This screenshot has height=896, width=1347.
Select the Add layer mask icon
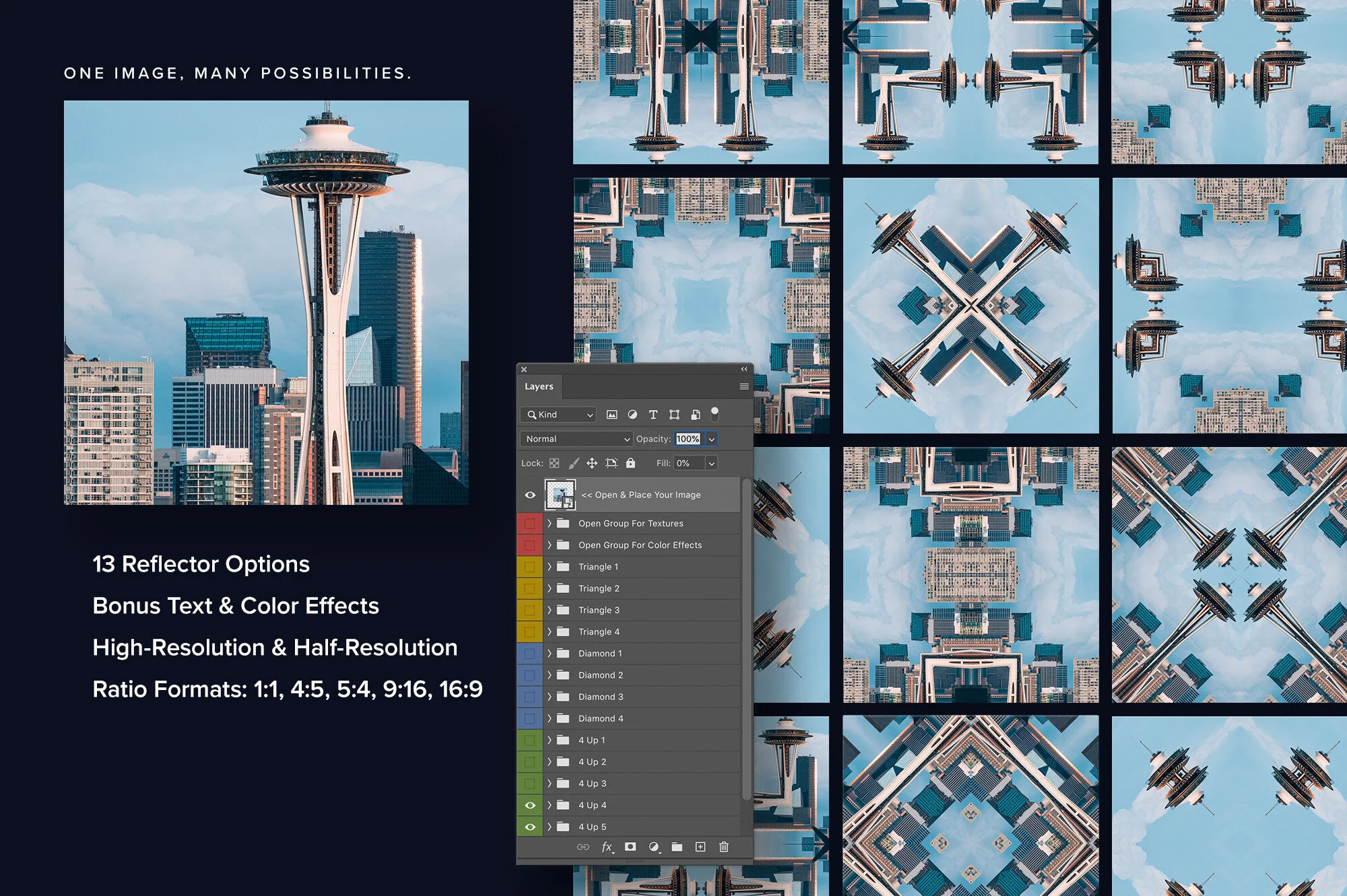click(x=630, y=847)
